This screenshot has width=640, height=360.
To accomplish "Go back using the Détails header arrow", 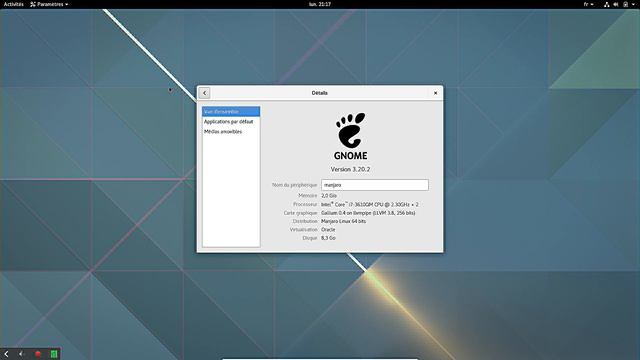I will [x=204, y=93].
